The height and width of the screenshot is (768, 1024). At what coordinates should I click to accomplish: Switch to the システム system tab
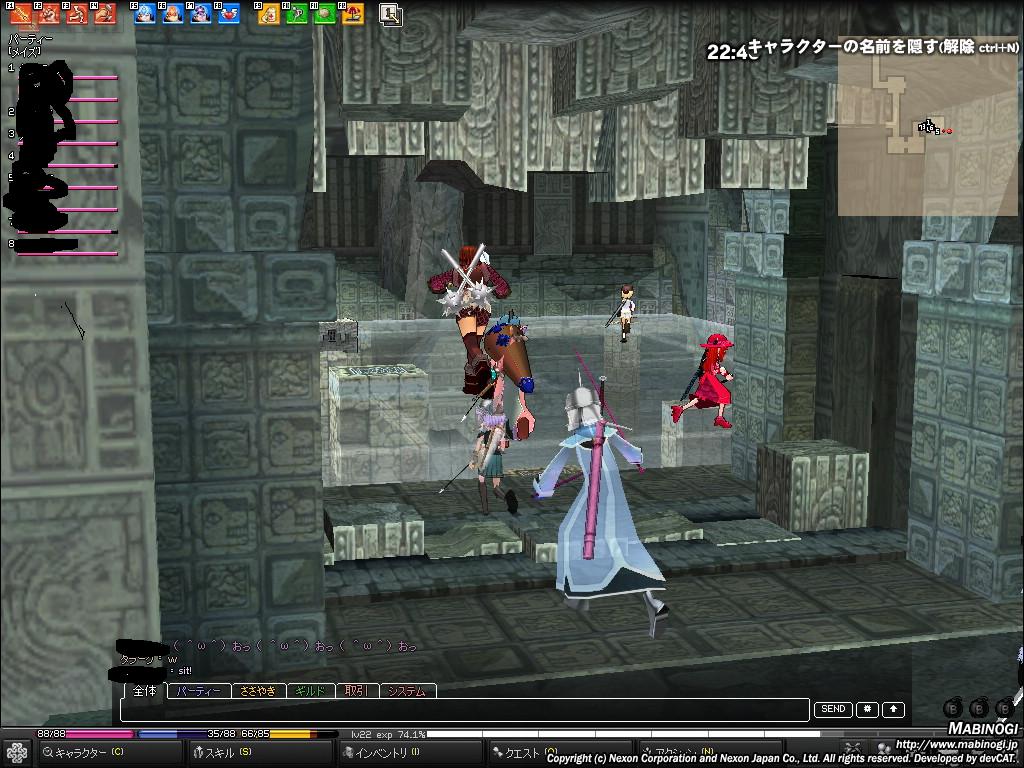click(x=407, y=691)
